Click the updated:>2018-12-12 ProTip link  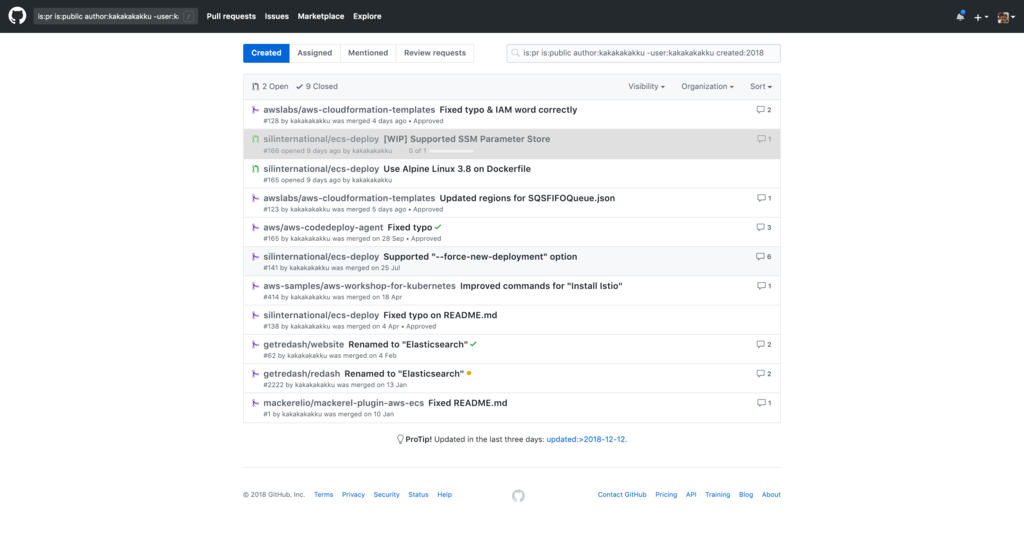586,439
